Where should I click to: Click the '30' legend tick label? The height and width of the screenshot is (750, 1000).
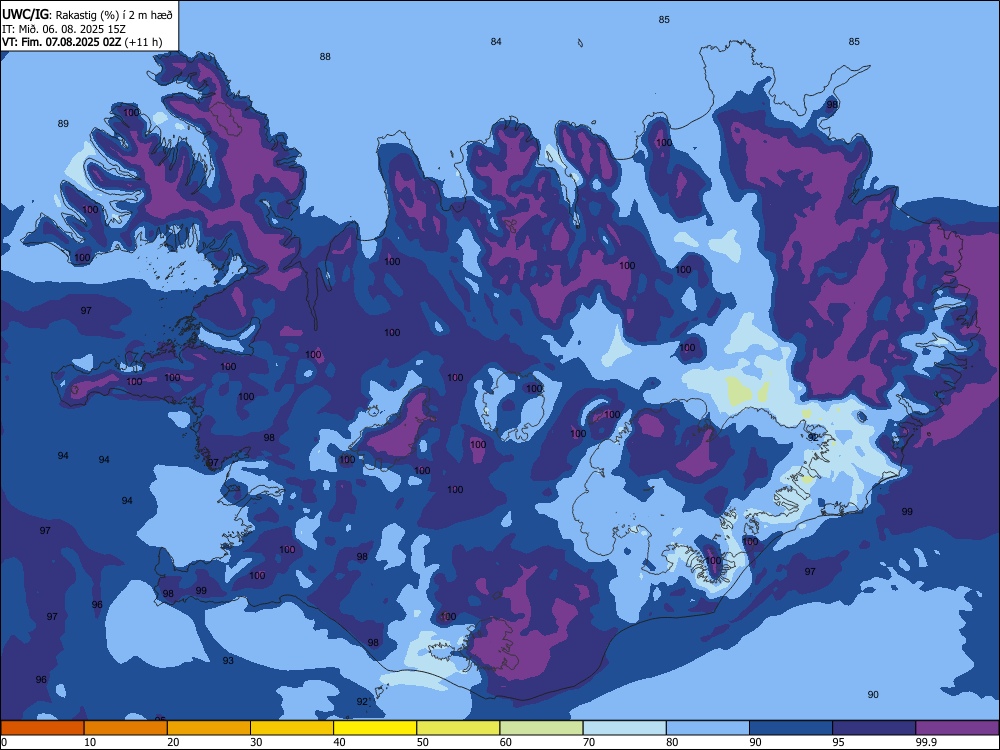pyautogui.click(x=256, y=742)
